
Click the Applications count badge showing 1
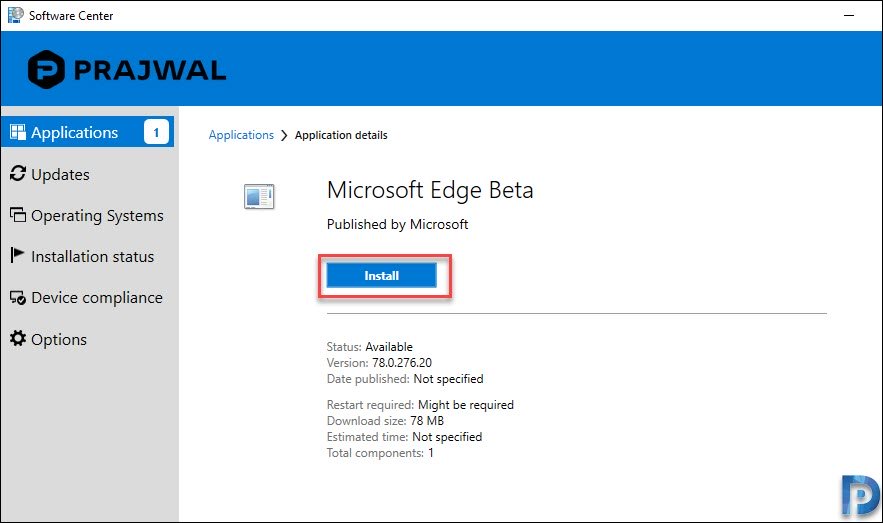point(156,132)
